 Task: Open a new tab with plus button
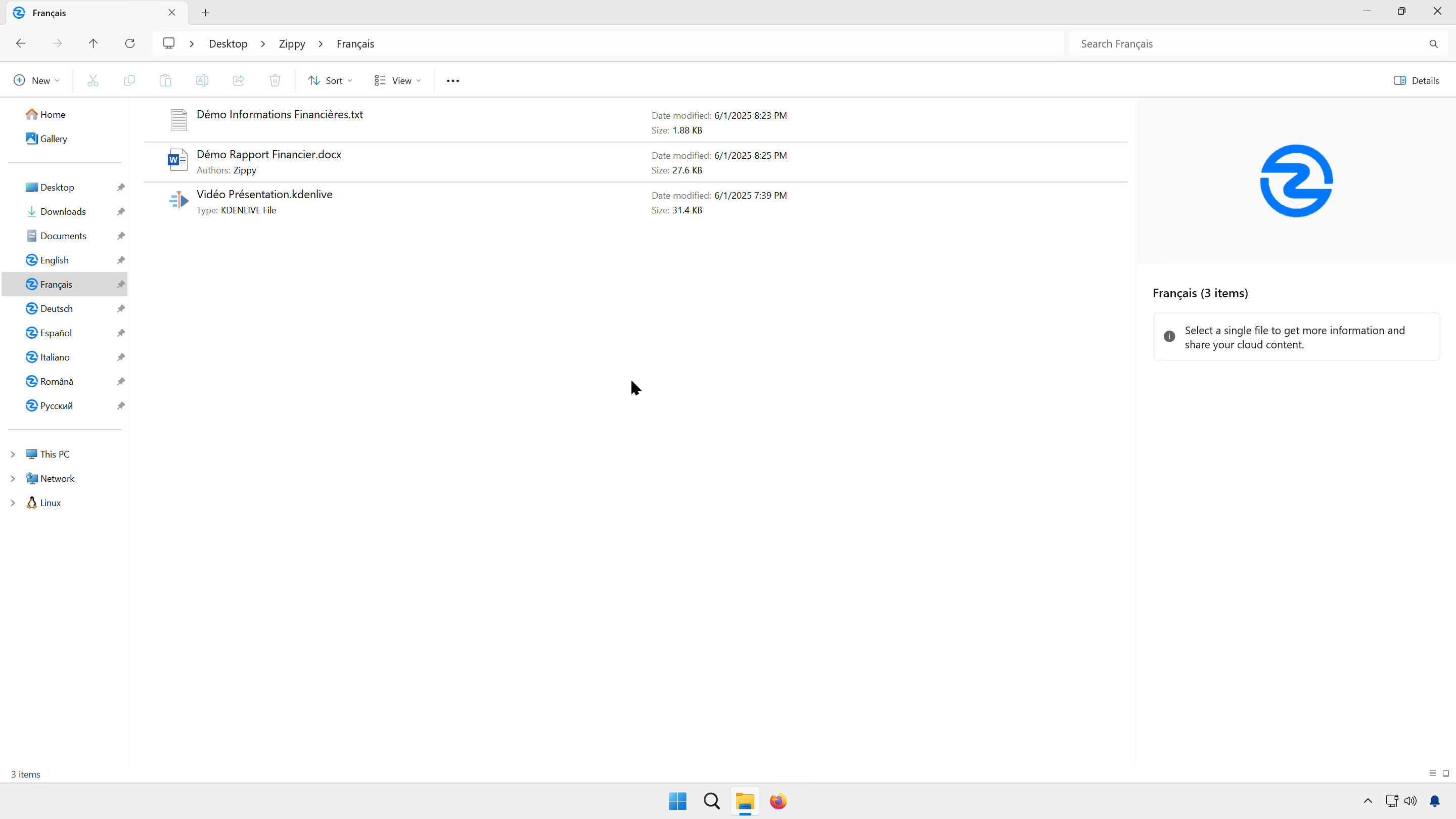coord(205,13)
